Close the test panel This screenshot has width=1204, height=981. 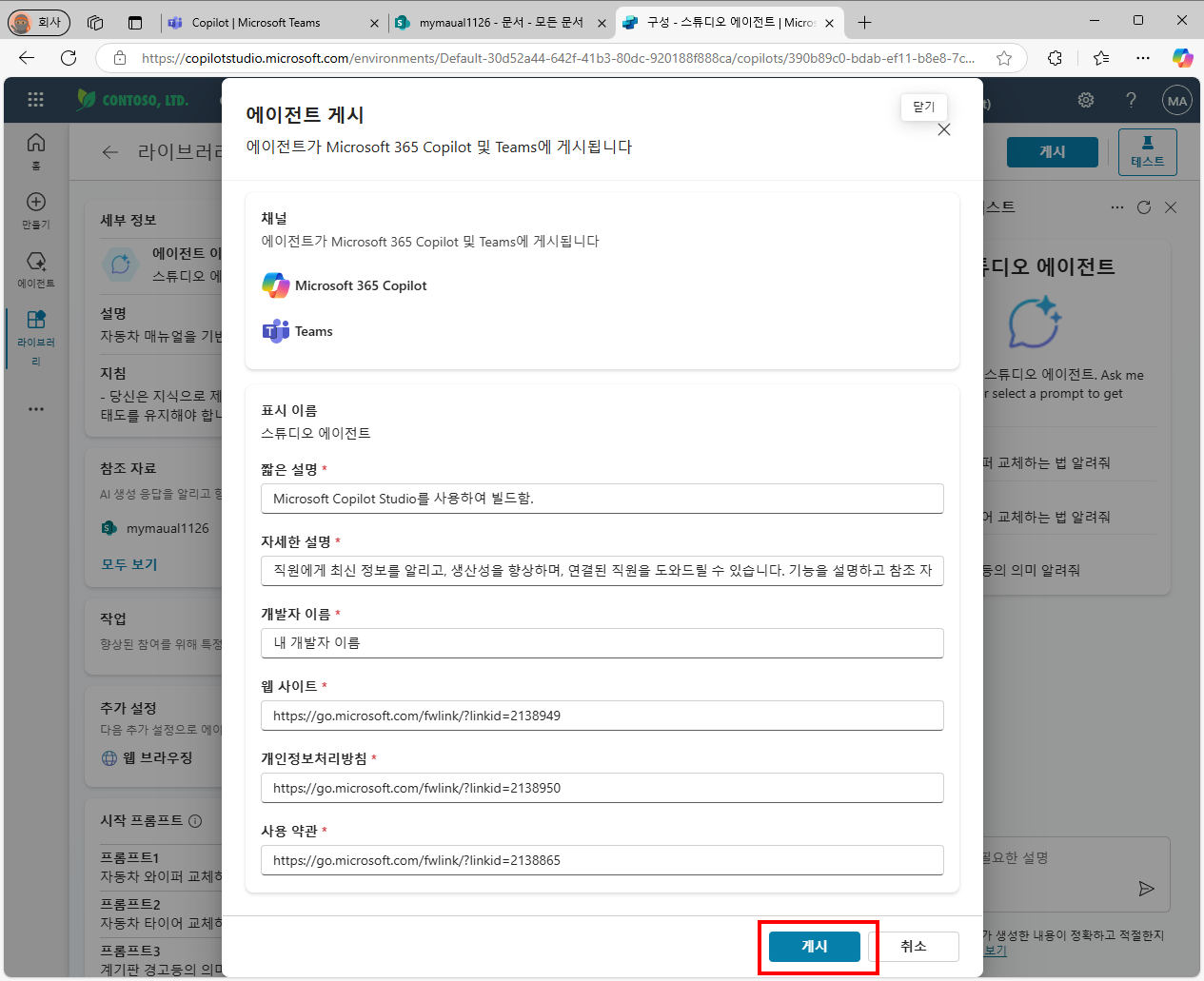point(1171,207)
